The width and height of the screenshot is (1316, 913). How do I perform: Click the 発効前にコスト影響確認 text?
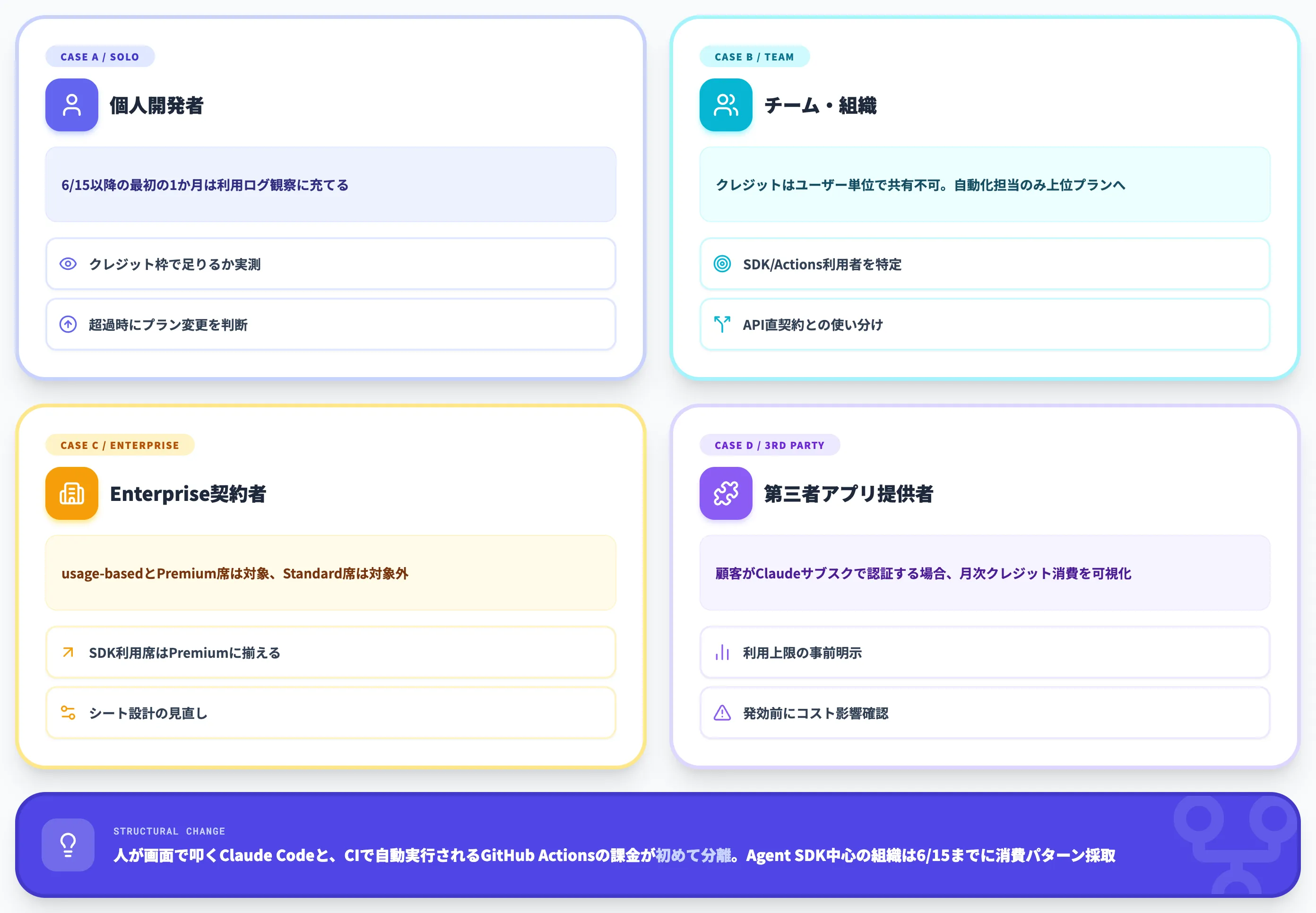815,714
